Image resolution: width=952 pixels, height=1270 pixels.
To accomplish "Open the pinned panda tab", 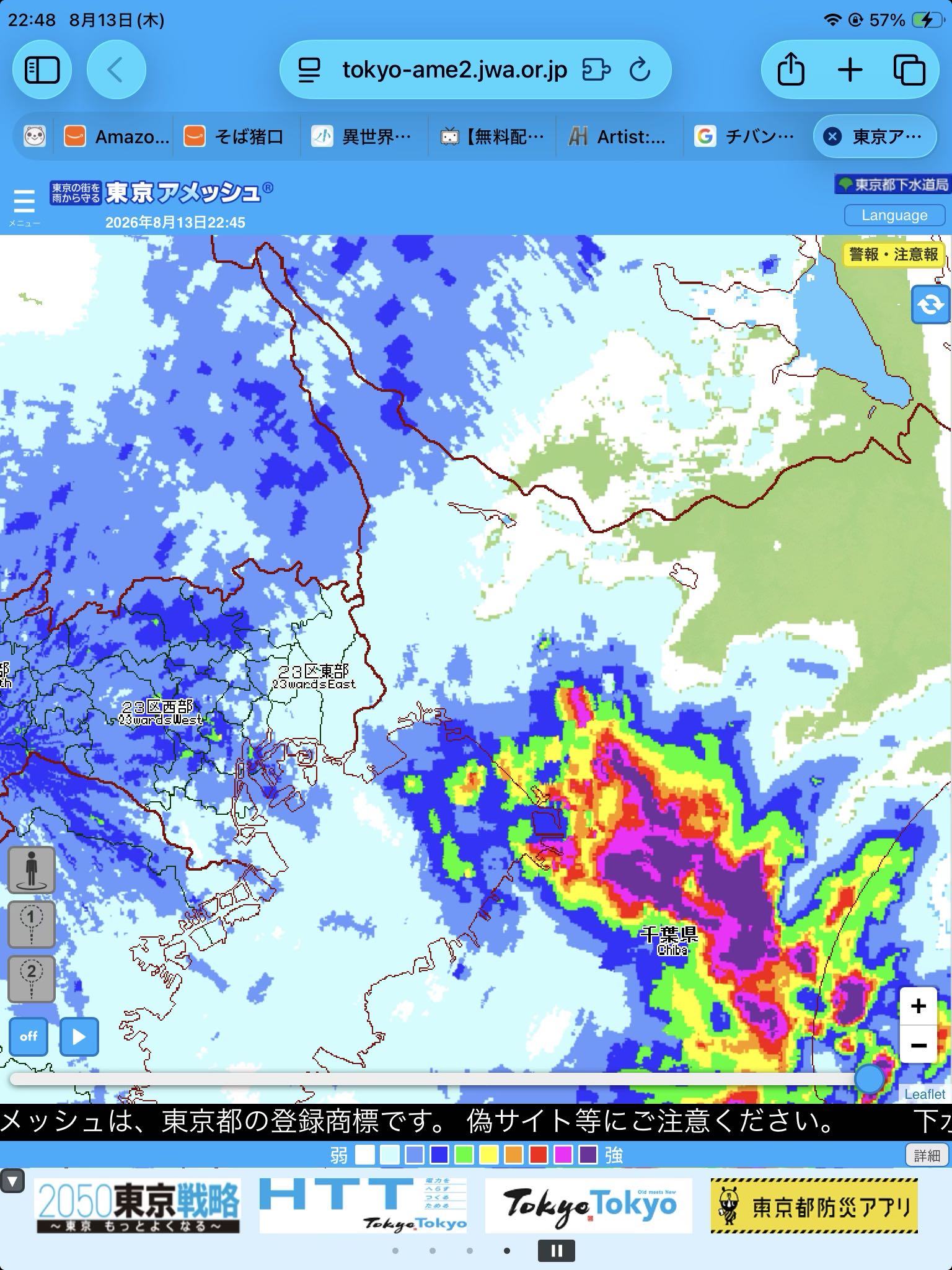I will [x=35, y=136].
